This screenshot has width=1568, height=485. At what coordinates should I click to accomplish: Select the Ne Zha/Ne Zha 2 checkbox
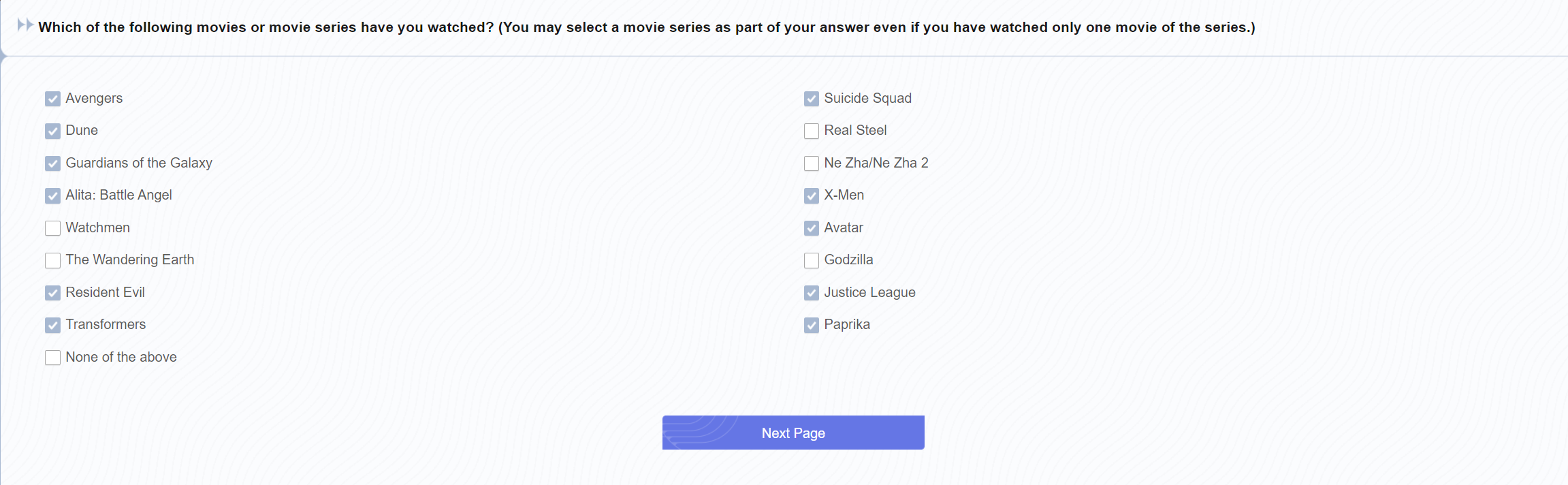811,163
